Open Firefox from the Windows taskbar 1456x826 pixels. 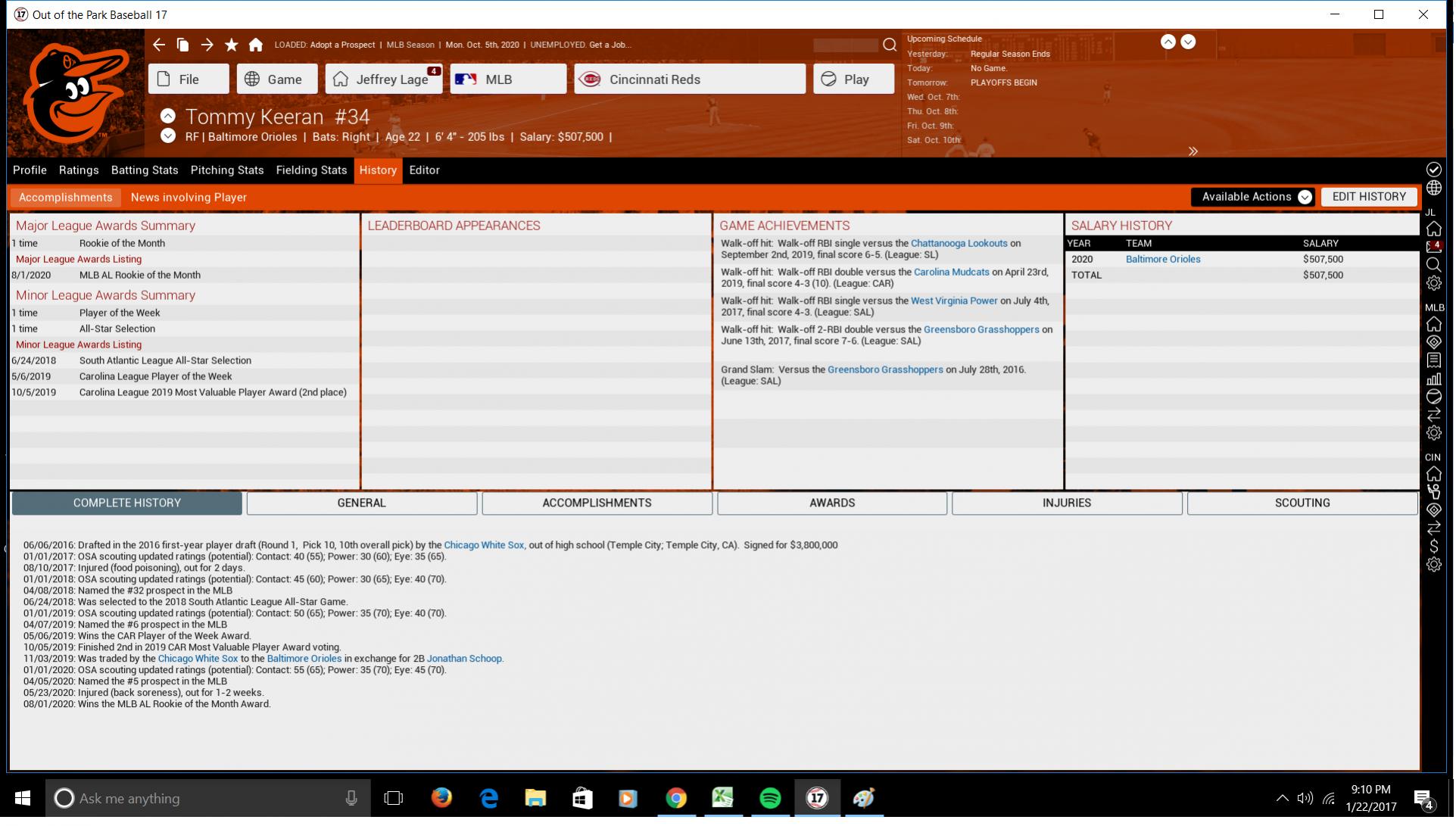[441, 799]
